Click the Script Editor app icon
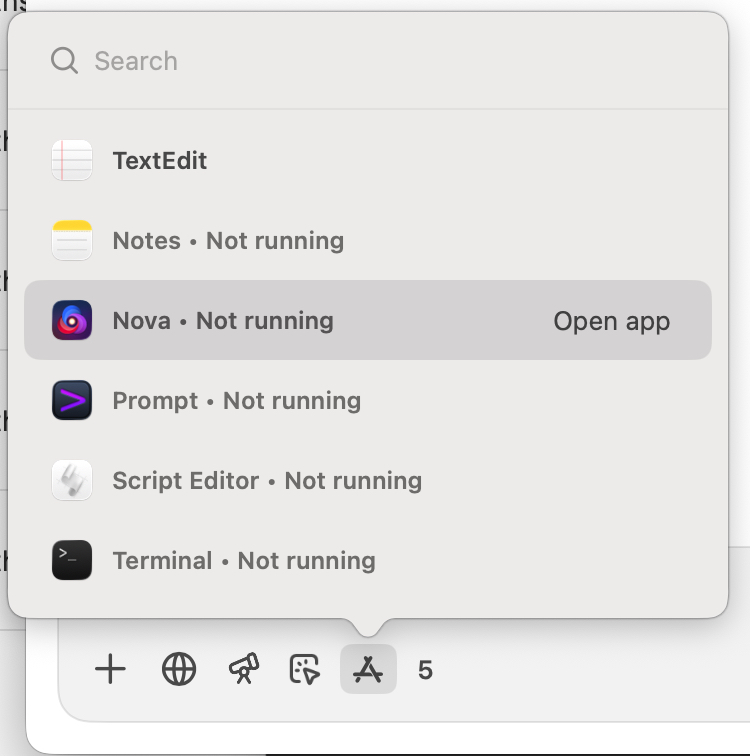The height and width of the screenshot is (756, 750). coord(72,481)
